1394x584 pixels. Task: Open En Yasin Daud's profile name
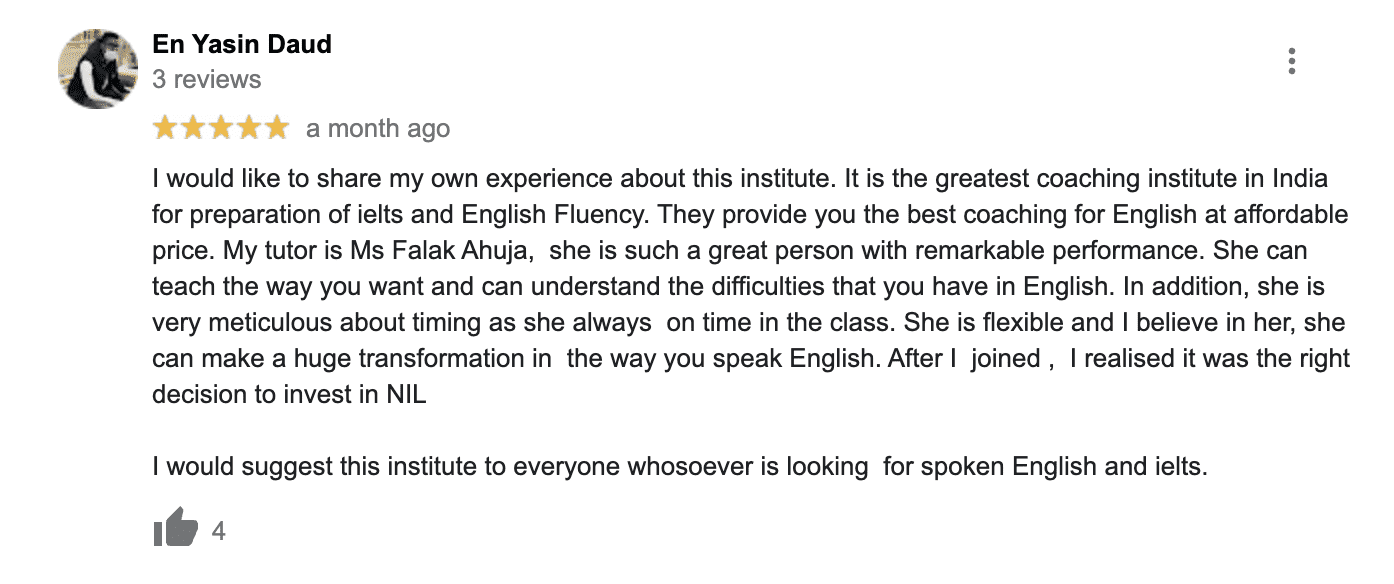(241, 44)
